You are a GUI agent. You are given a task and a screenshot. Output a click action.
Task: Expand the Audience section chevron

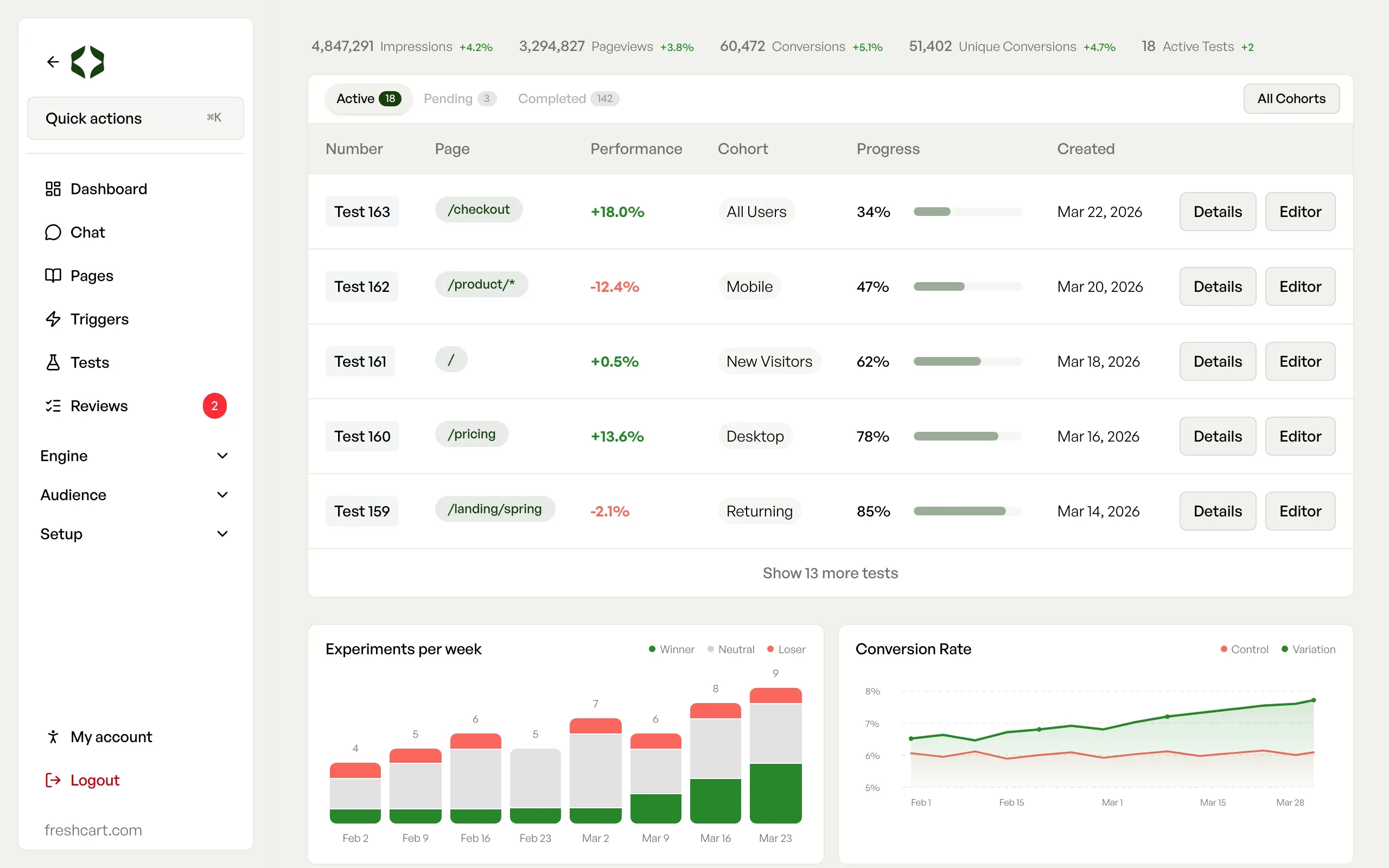tap(222, 495)
